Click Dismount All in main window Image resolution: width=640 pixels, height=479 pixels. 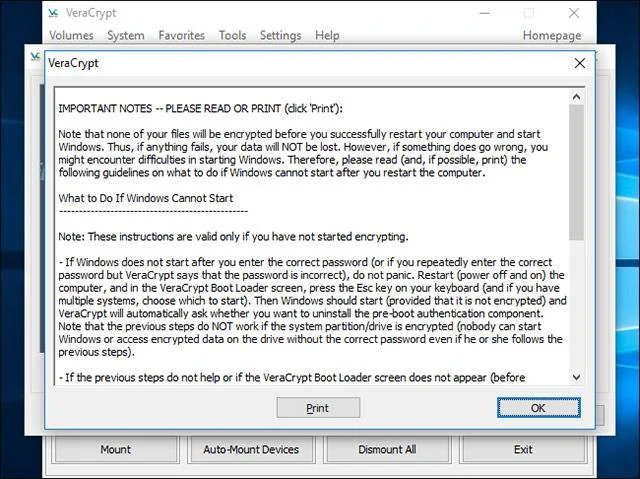[387, 450]
